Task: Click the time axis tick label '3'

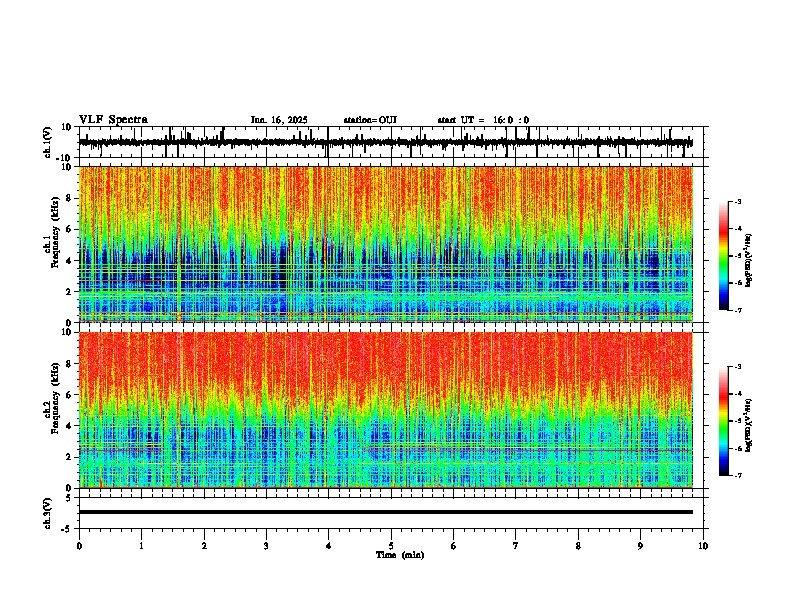Action: click(266, 546)
